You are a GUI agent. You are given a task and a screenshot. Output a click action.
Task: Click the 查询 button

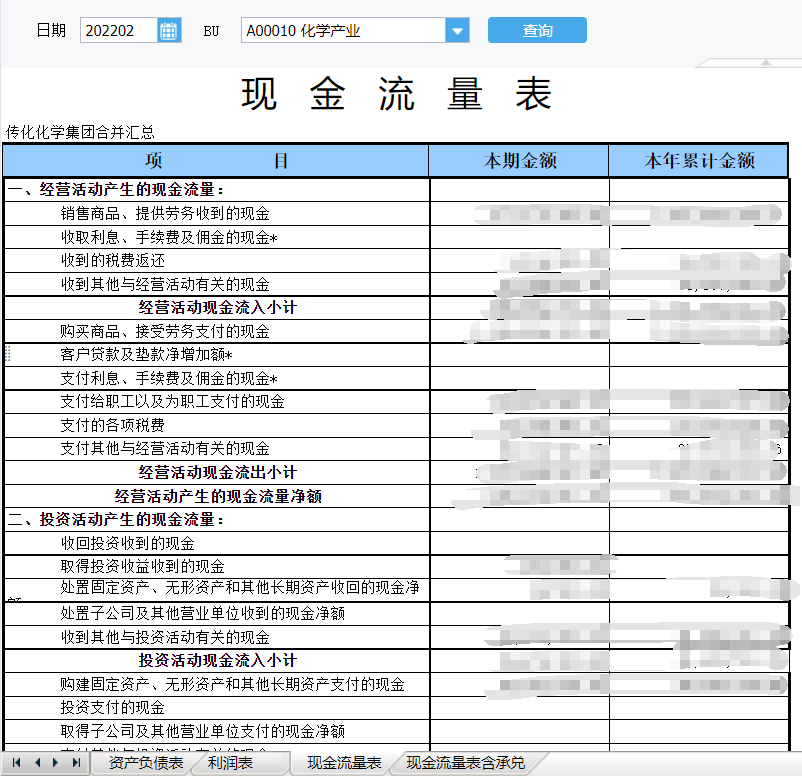[537, 30]
